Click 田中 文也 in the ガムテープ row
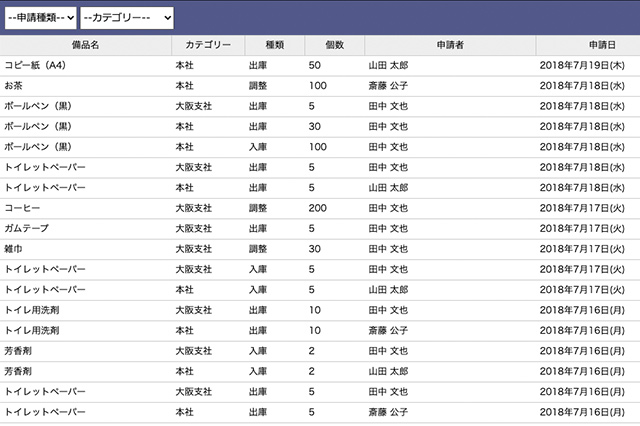640x426 pixels. pyautogui.click(x=388, y=229)
